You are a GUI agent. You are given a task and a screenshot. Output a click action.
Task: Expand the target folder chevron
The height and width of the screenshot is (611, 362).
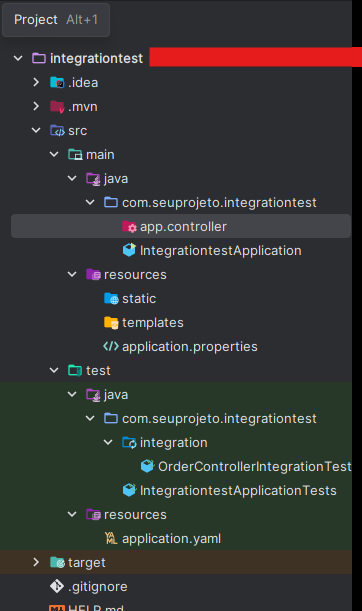coord(36,562)
